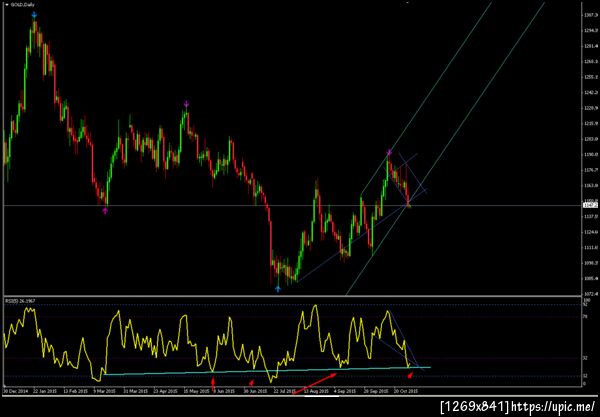The width and height of the screenshot is (600, 417).
Task: Click the highlighted current price tag on axis
Action: tap(590, 205)
